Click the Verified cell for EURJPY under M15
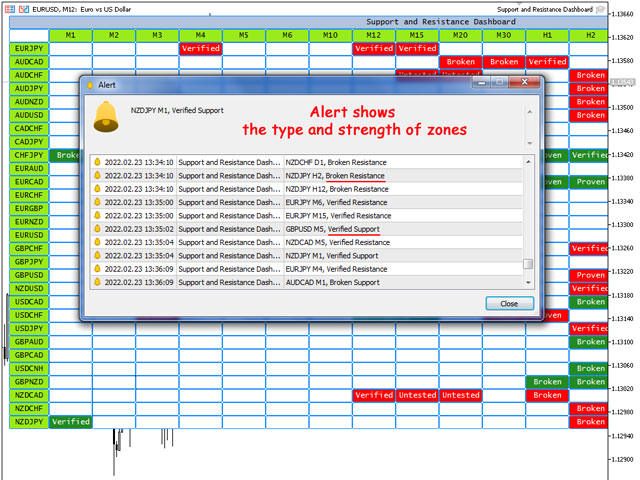This screenshot has height=480, width=640. coord(417,49)
